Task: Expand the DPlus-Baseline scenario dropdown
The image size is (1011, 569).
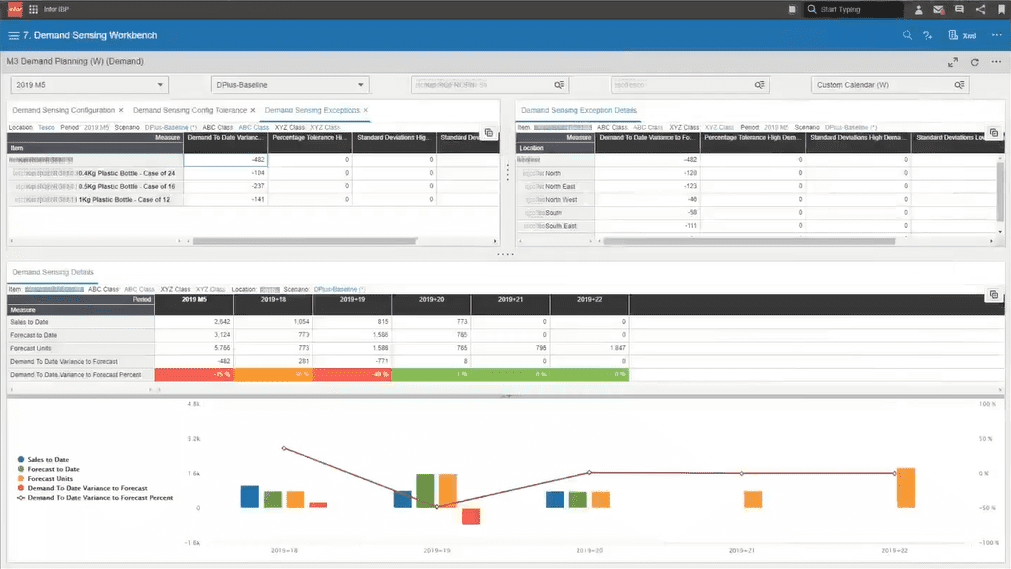Action: click(x=290, y=85)
